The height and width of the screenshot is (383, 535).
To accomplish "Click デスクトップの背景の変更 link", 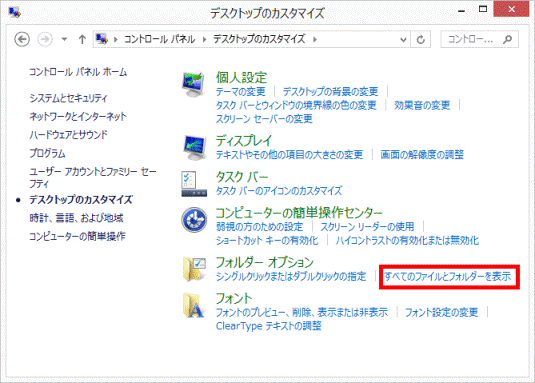I will point(330,92).
